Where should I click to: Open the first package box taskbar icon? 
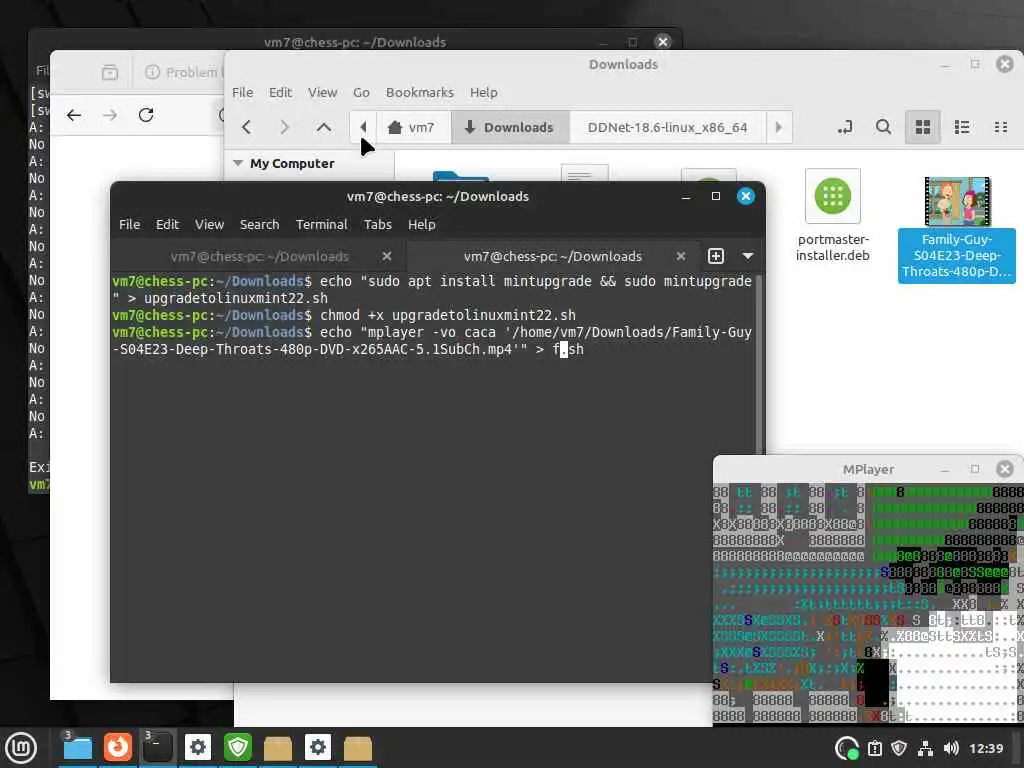(278, 748)
